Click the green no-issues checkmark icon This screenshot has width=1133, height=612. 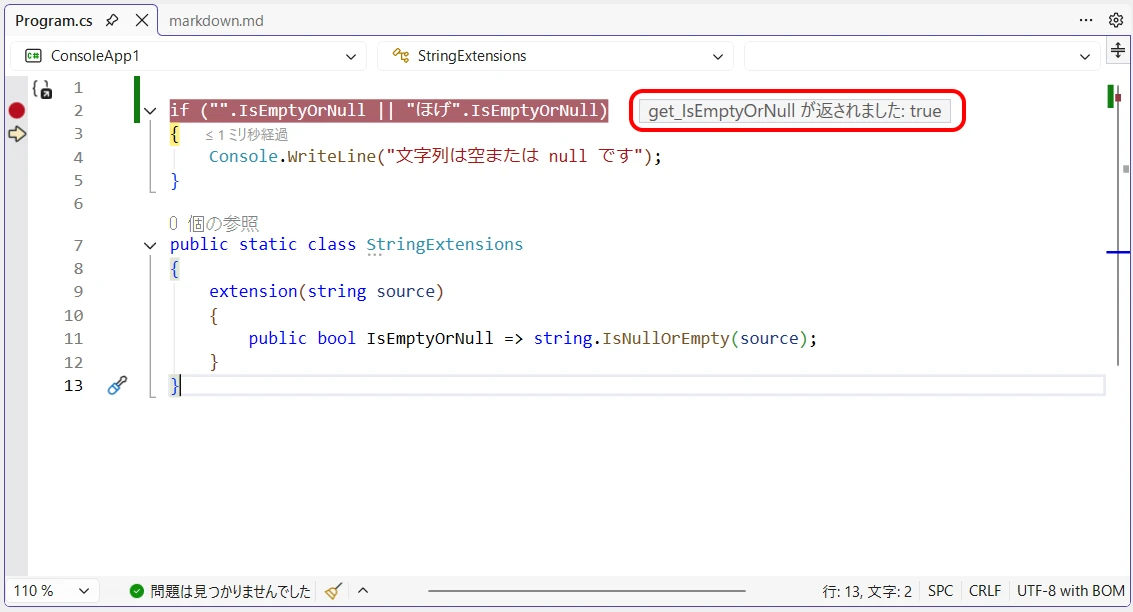(137, 591)
